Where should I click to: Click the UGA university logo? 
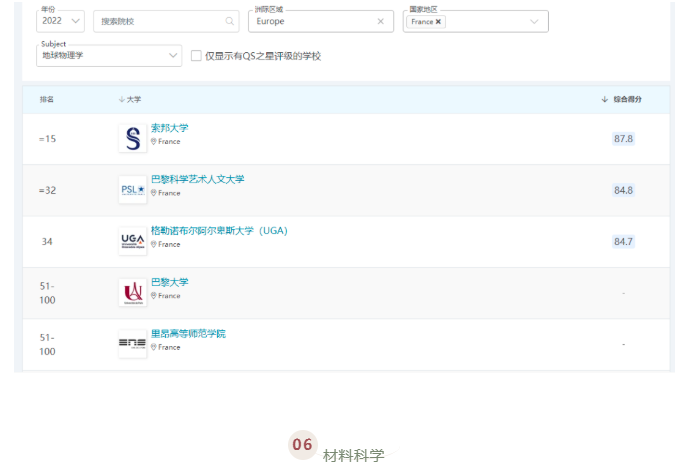pyautogui.click(x=132, y=241)
